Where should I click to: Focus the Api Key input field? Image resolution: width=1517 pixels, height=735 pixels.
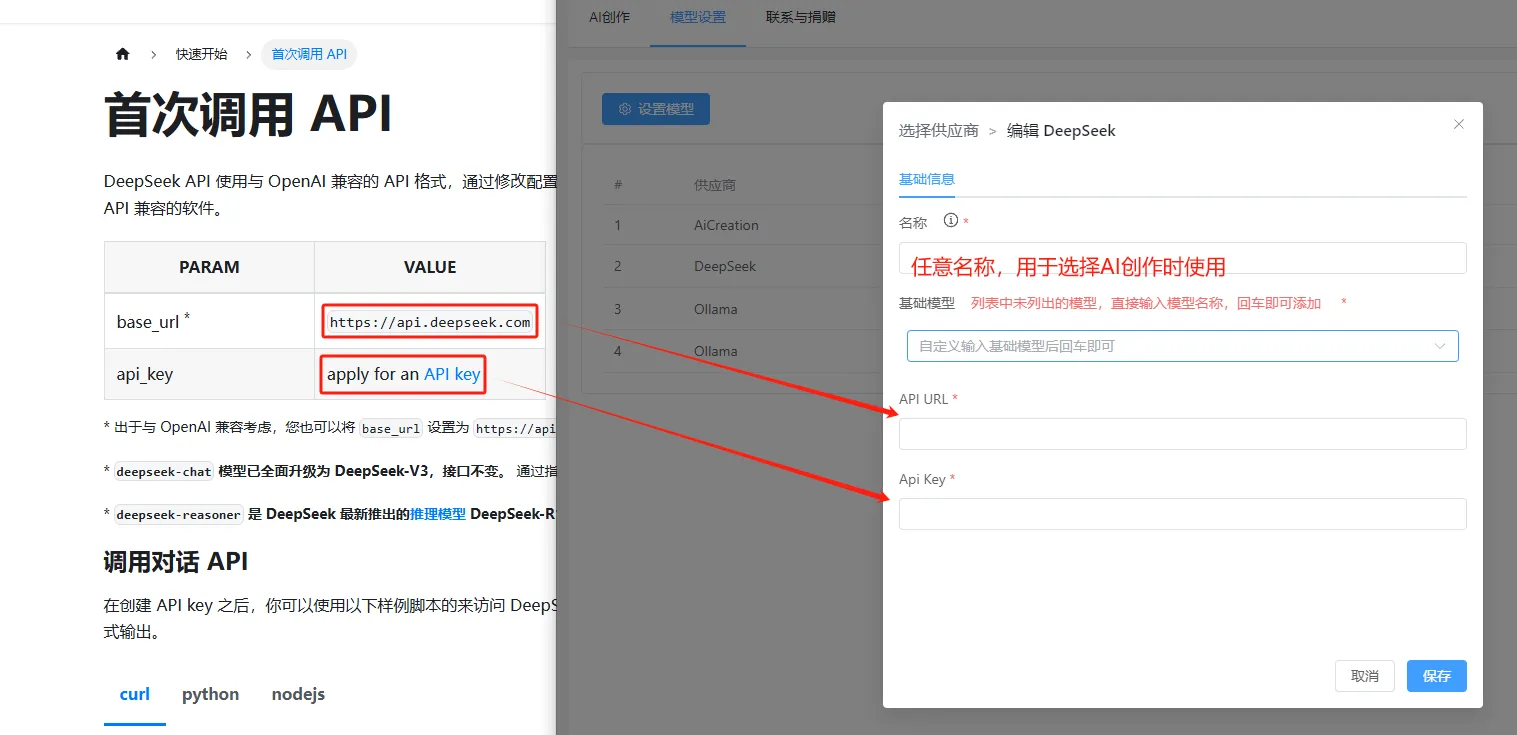tap(1182, 514)
